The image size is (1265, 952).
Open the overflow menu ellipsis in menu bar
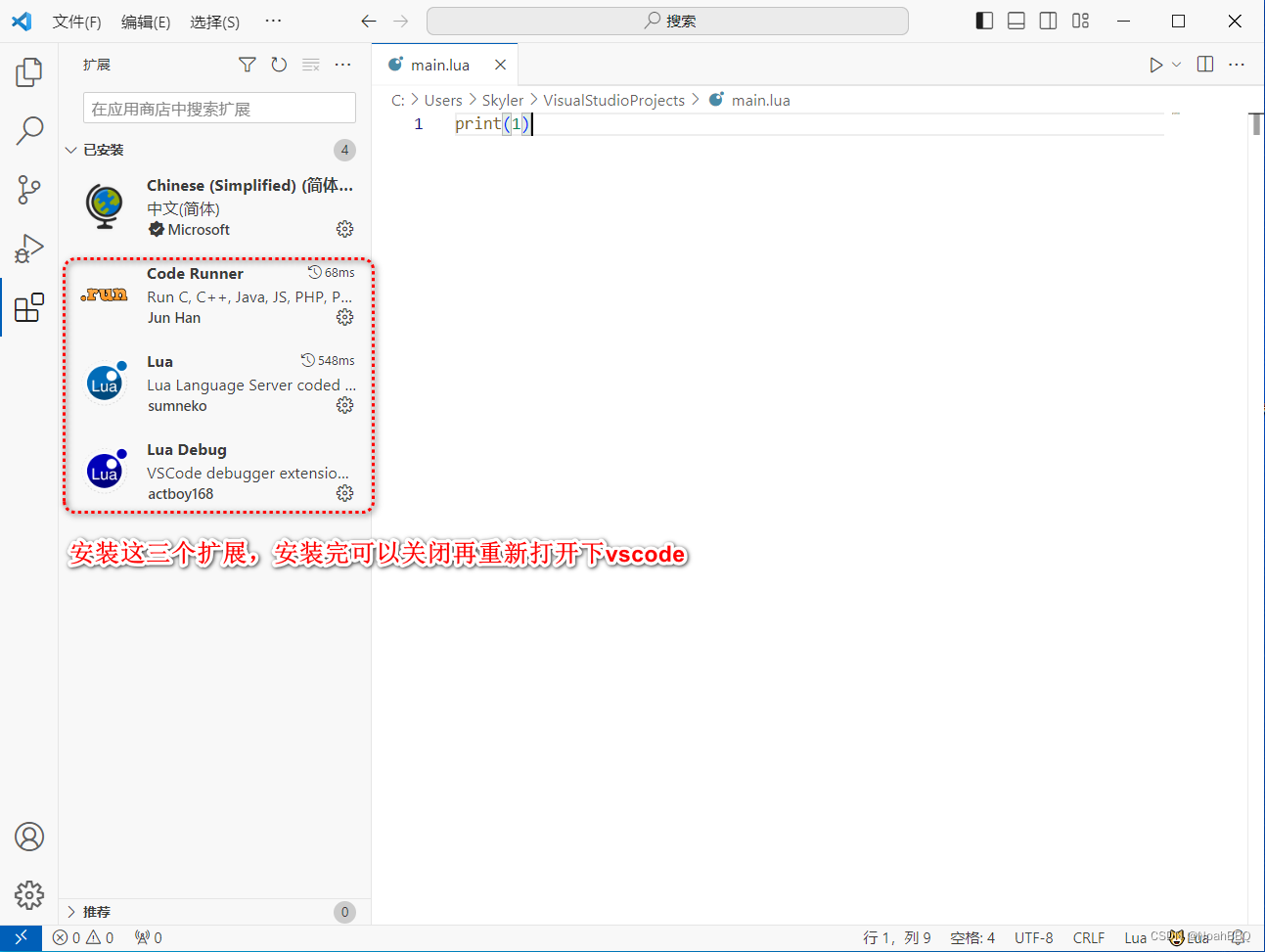(x=273, y=21)
